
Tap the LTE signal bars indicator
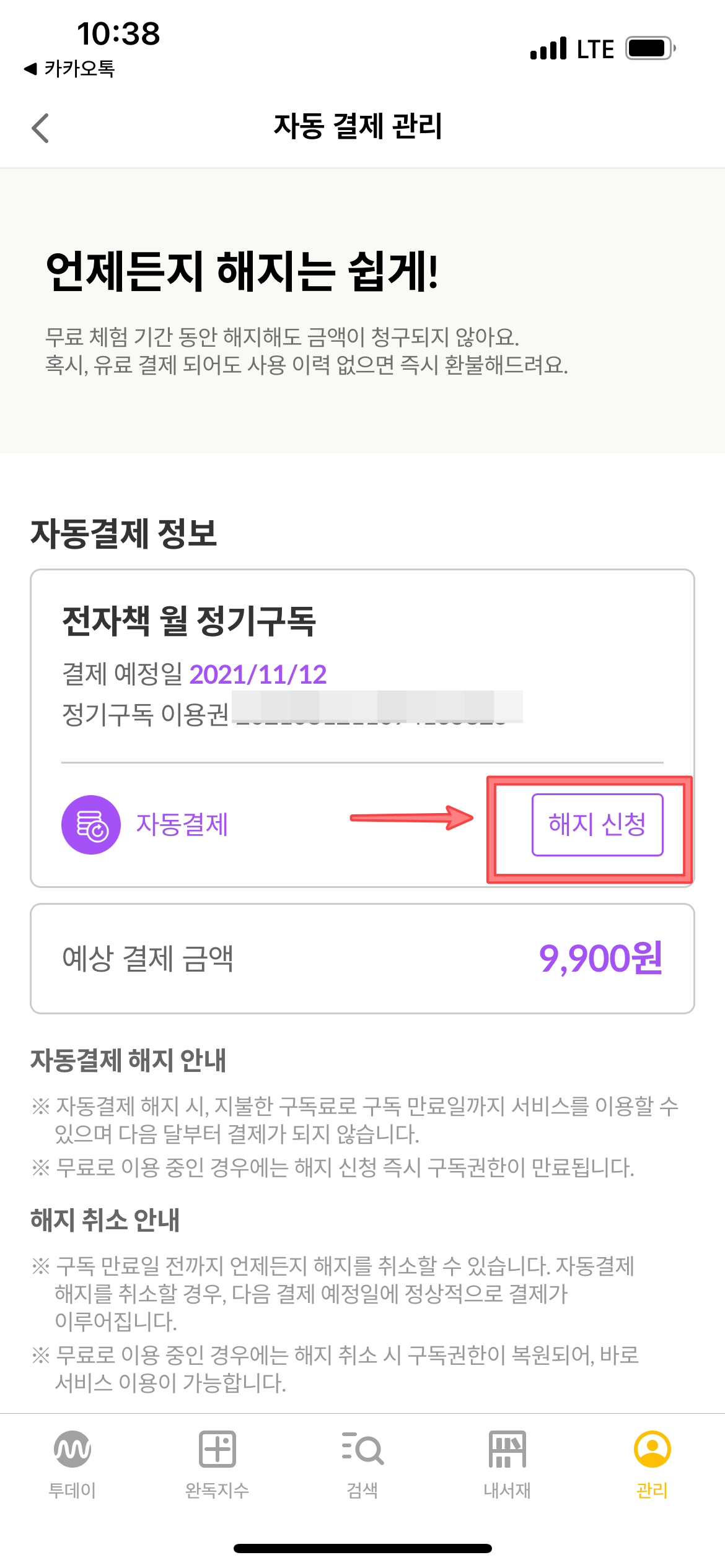point(548,48)
